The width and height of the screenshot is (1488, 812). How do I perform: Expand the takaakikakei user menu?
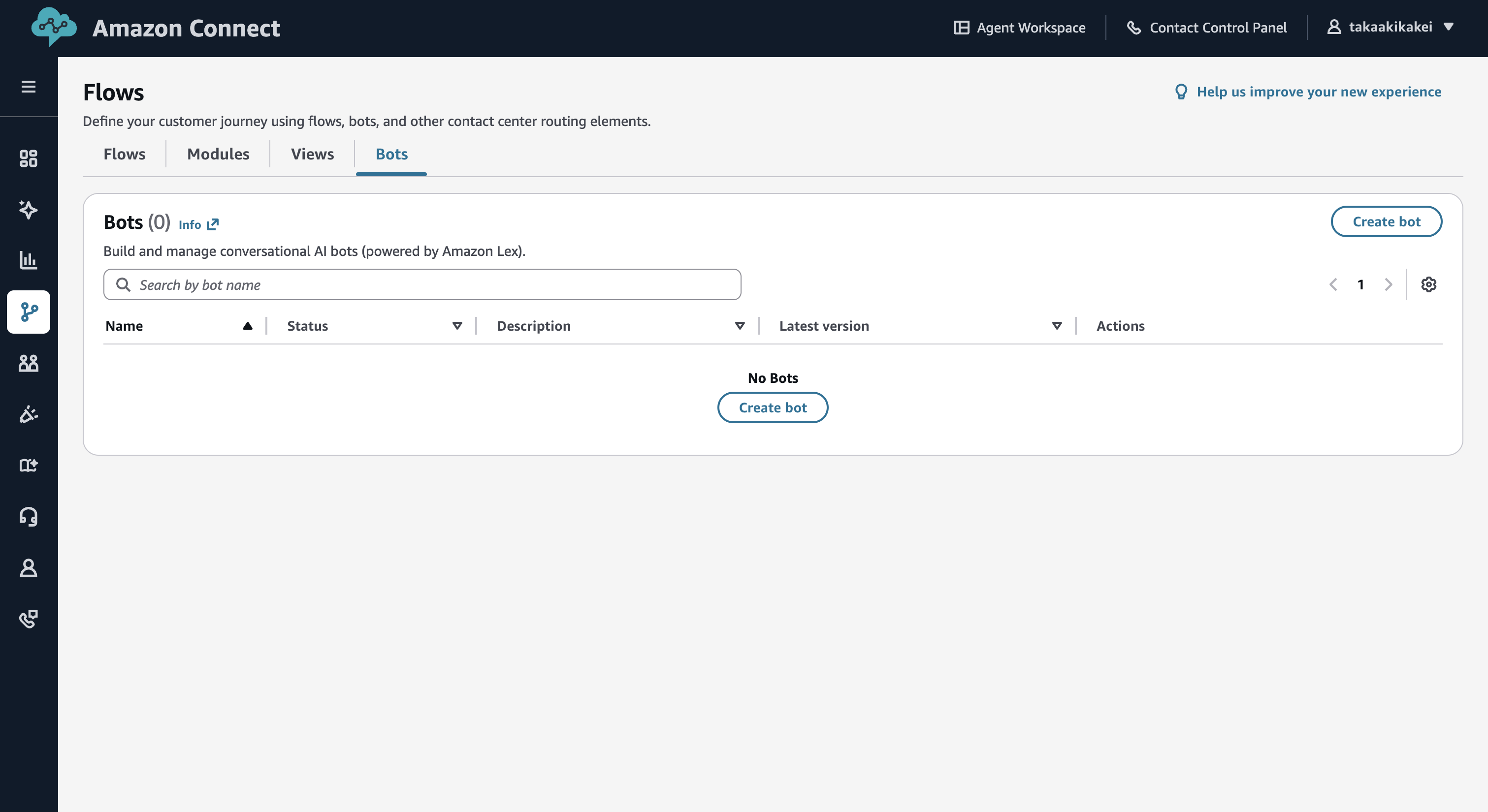pos(1391,27)
